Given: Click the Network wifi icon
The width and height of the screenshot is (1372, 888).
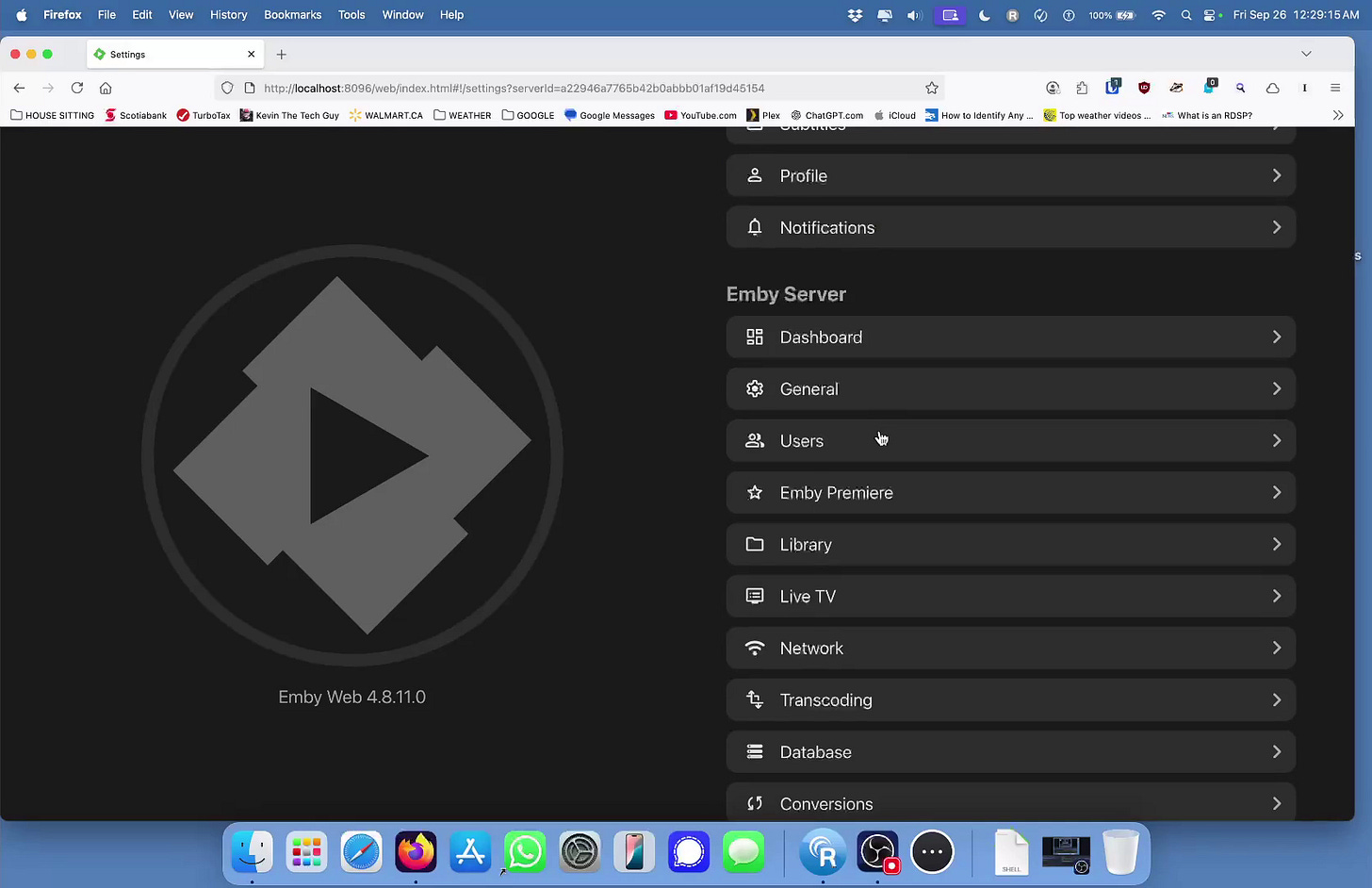Looking at the screenshot, I should (x=755, y=649).
